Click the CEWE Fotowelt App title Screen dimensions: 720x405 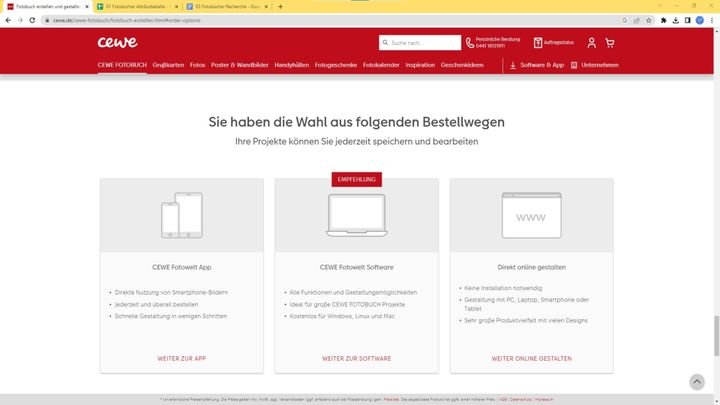pyautogui.click(x=182, y=267)
